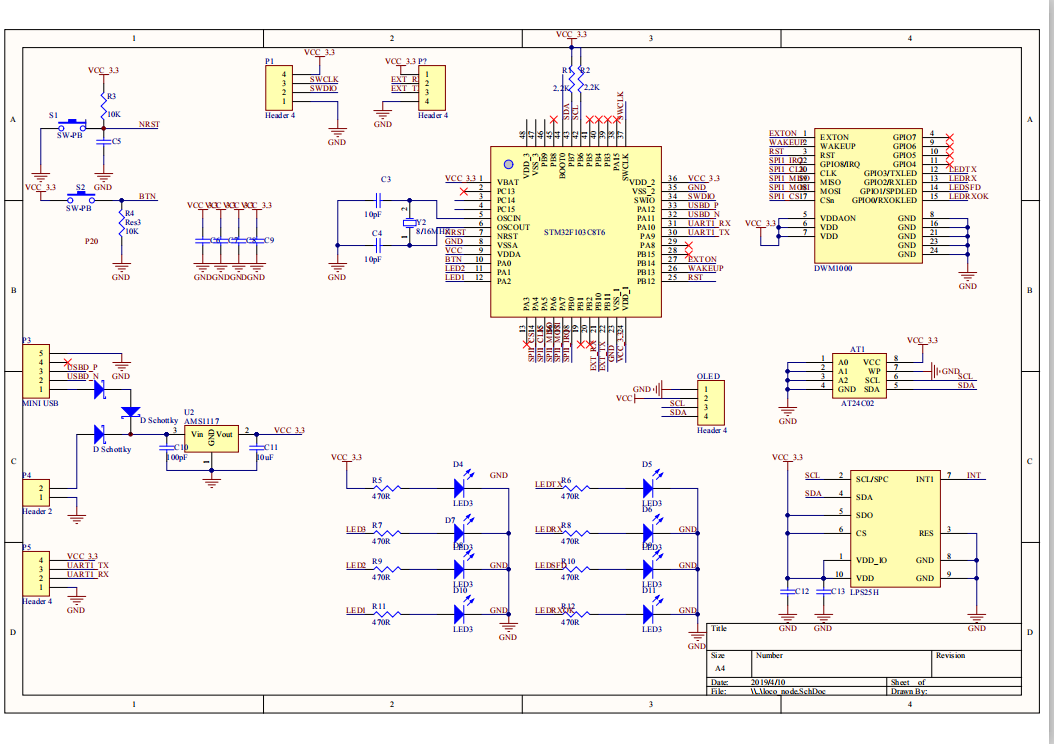The width and height of the screenshot is (1054, 744).
Task: Select the OLED Header 4 connector
Action: click(x=709, y=403)
